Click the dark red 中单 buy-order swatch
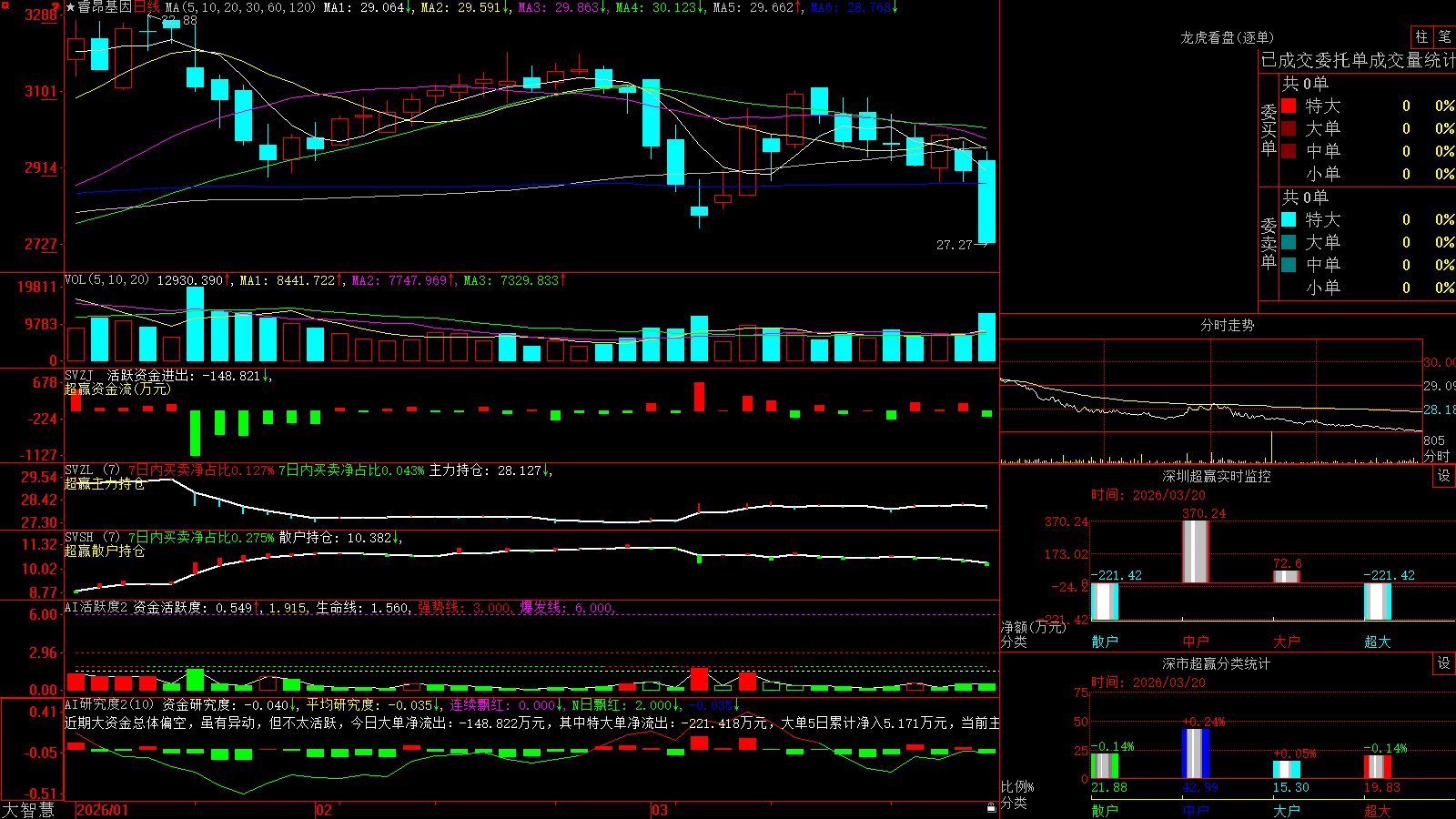Viewport: 1456px width, 819px height. tap(1289, 151)
